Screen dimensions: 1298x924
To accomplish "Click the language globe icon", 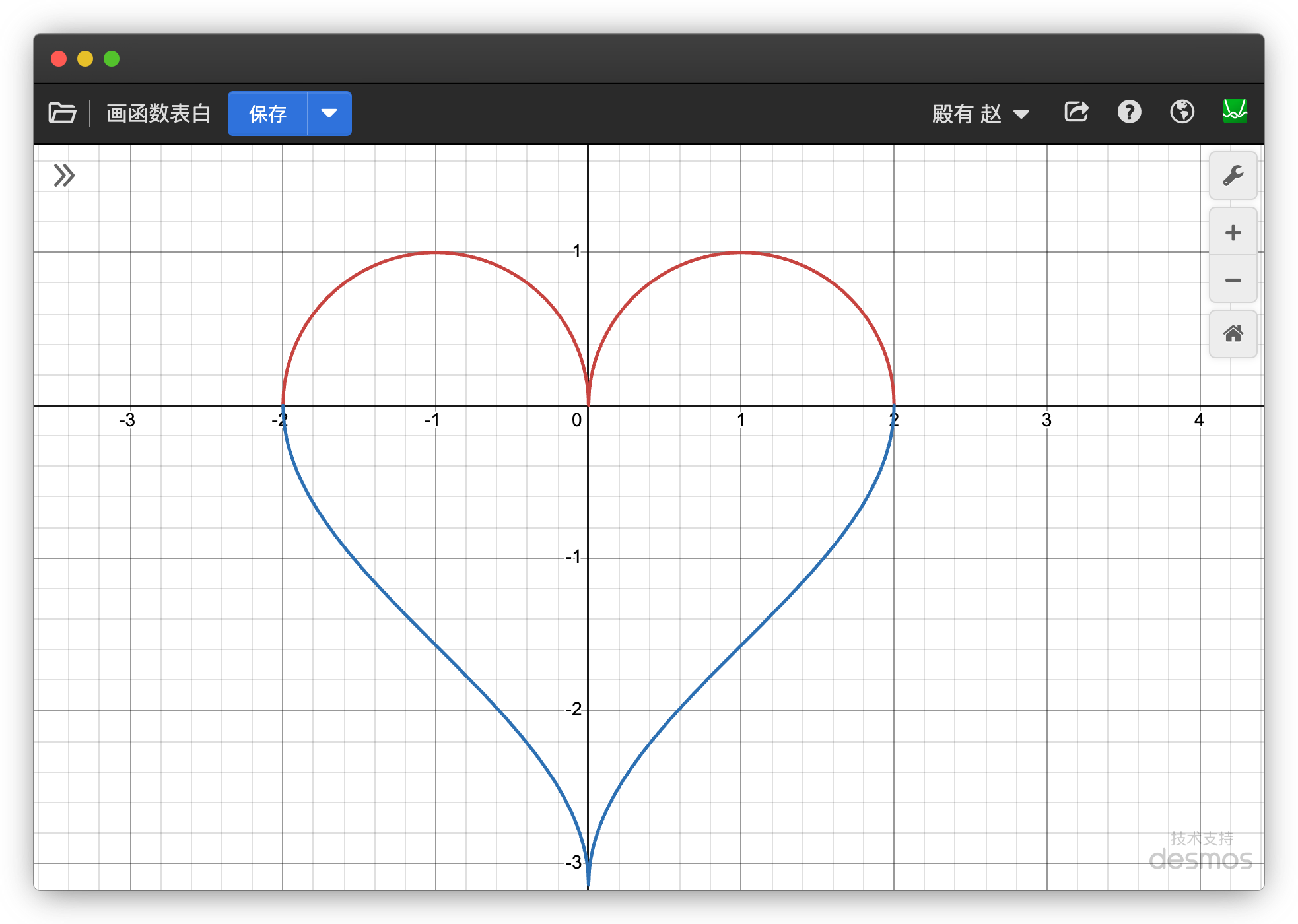I will pos(1182,112).
